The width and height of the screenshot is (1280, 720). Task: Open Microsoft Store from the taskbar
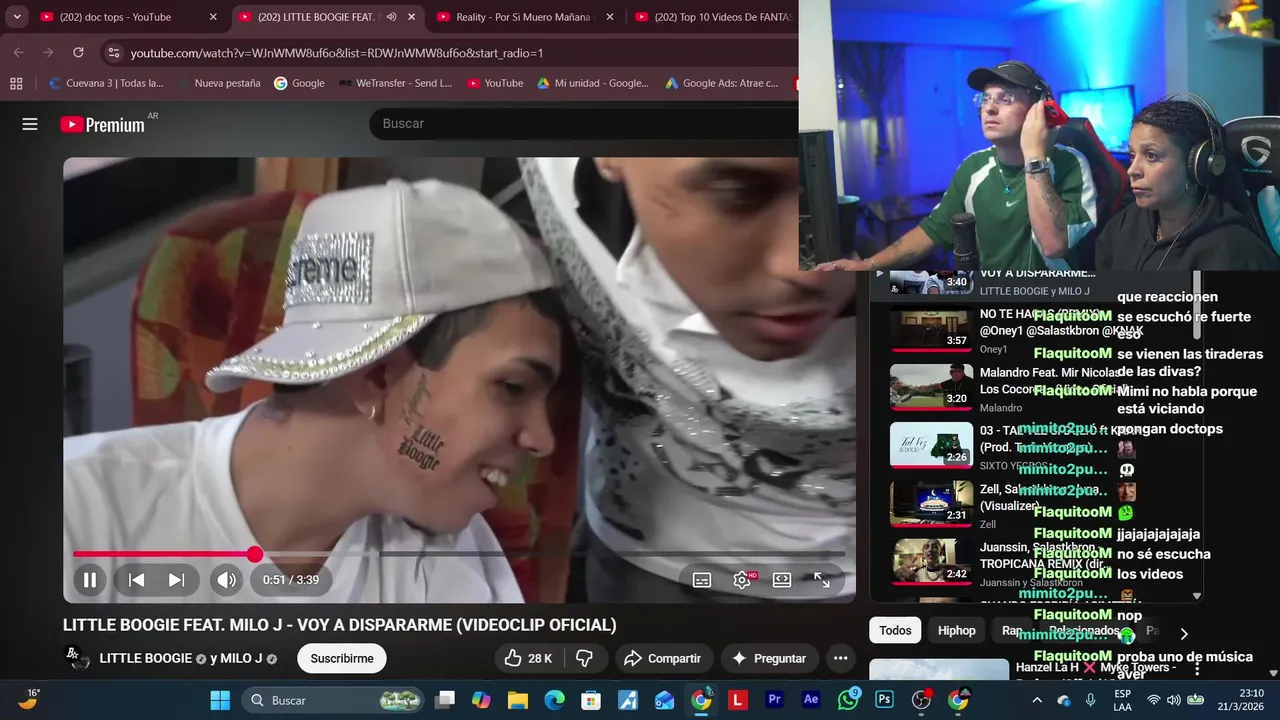click(x=591, y=700)
